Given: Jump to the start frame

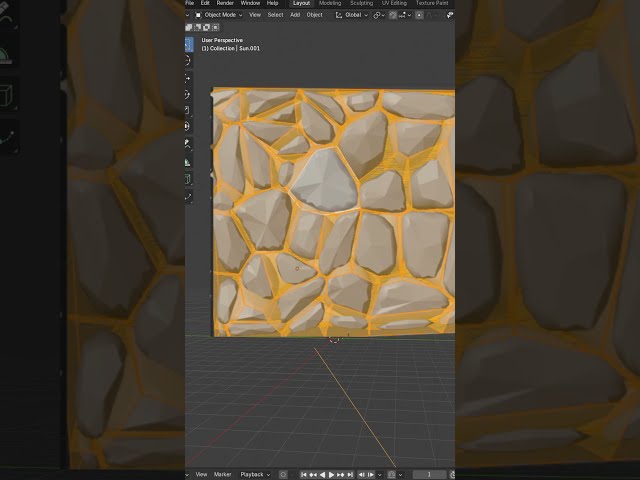Looking at the screenshot, I should point(304,475).
